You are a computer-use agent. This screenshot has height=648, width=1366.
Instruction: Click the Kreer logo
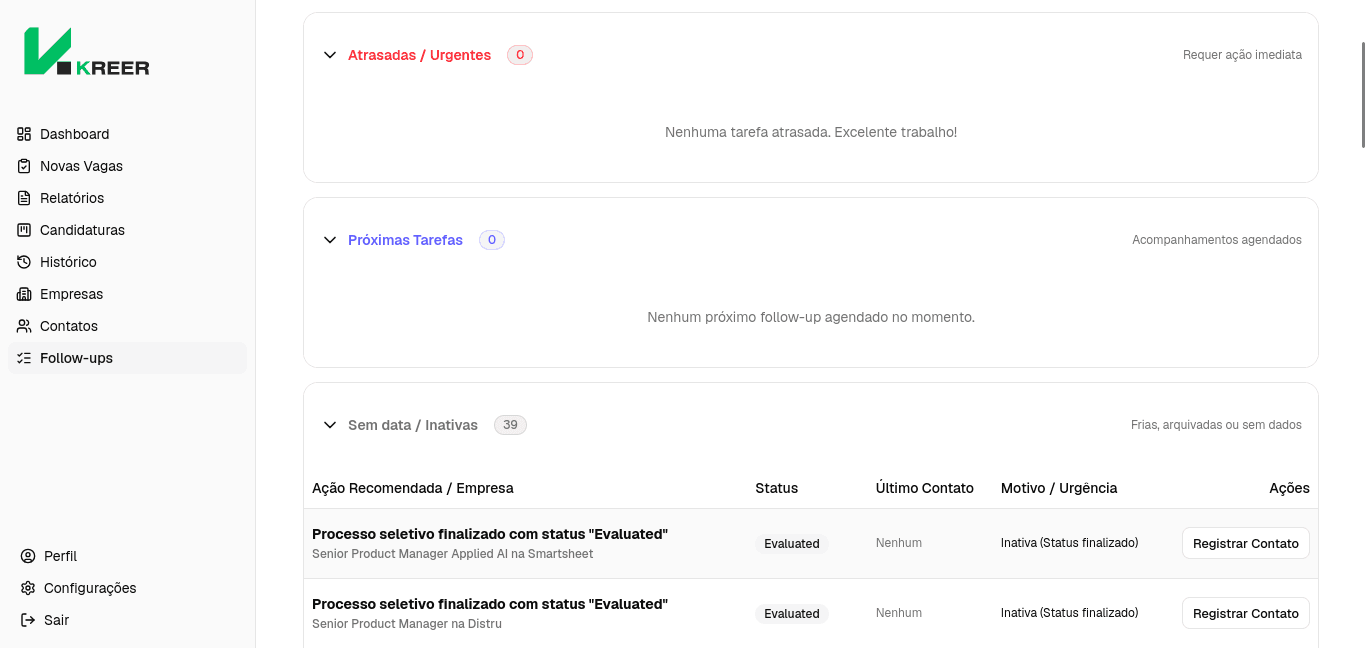coord(87,52)
